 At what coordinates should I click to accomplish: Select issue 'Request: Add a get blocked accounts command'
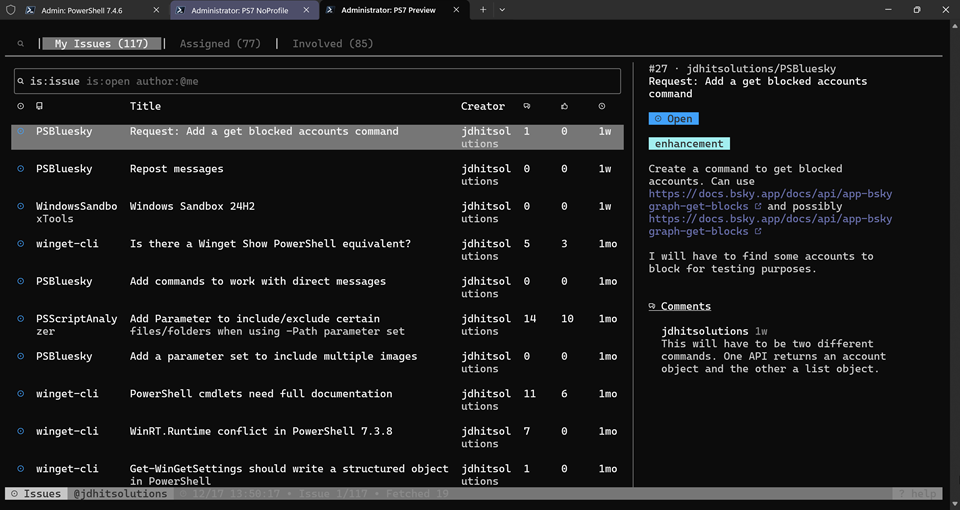point(264,131)
